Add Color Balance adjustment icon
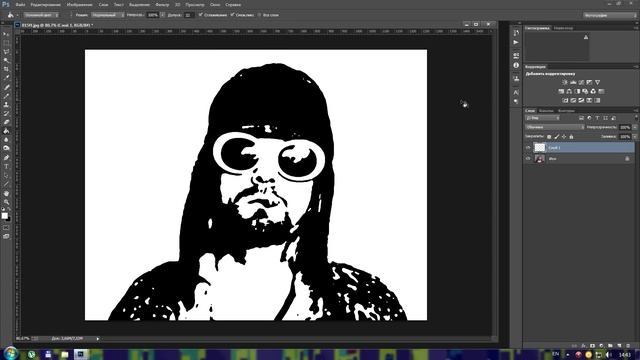 (569, 91)
